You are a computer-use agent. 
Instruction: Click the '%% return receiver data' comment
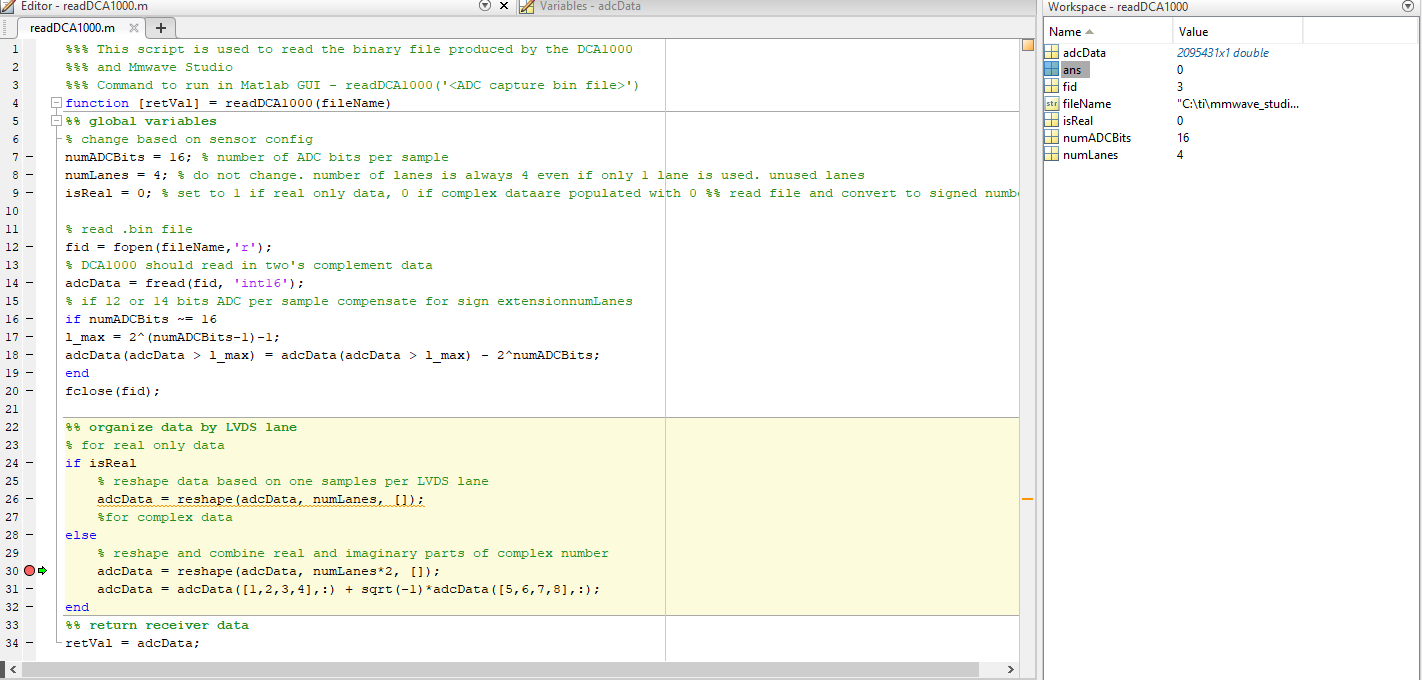point(157,625)
